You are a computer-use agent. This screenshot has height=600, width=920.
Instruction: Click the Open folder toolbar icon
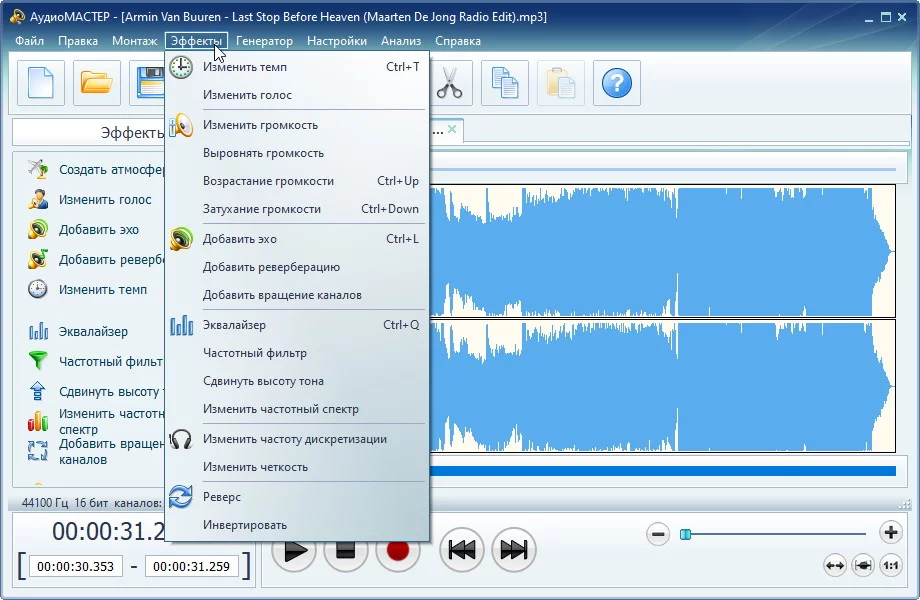point(97,83)
